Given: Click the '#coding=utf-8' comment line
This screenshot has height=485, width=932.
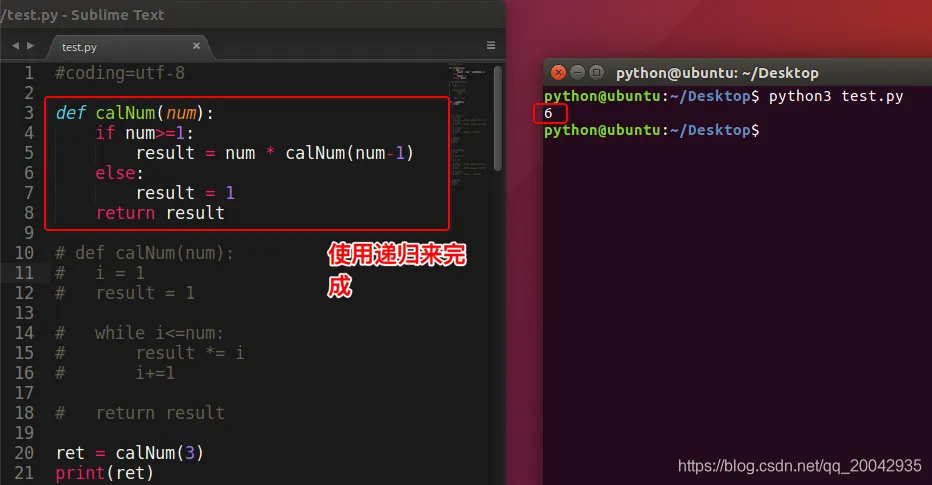Looking at the screenshot, I should pos(120,73).
